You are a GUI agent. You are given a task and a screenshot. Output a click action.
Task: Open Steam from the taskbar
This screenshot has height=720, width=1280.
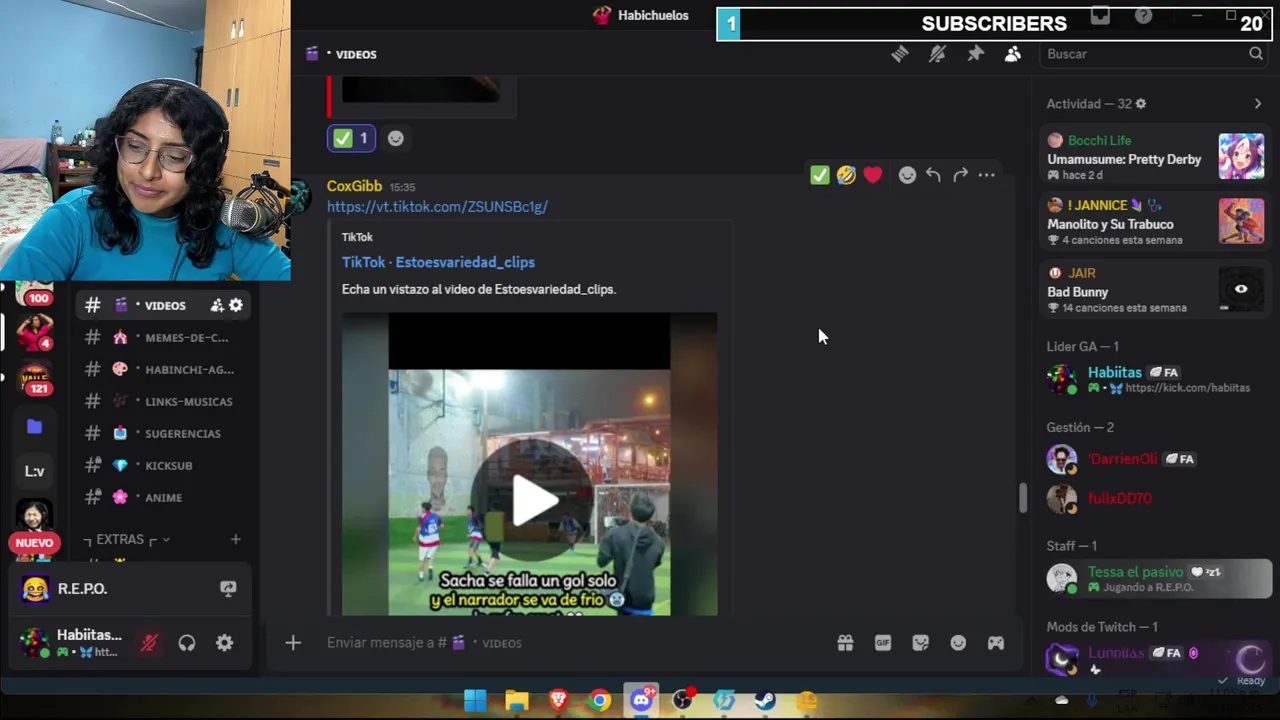pyautogui.click(x=765, y=701)
